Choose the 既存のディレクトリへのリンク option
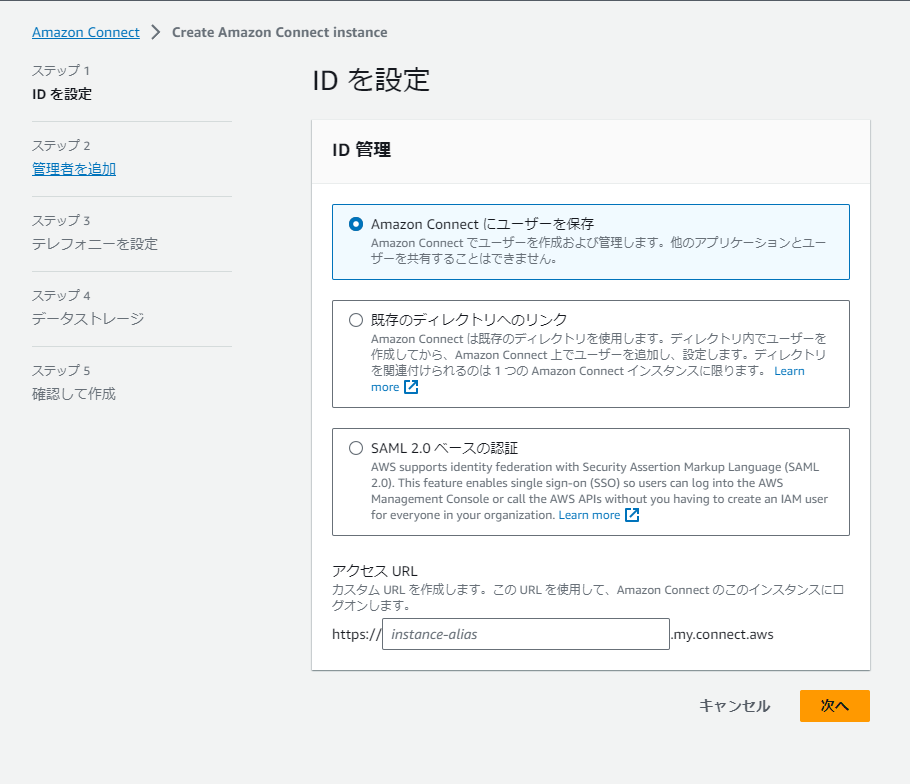This screenshot has height=784, width=910. coord(354,320)
